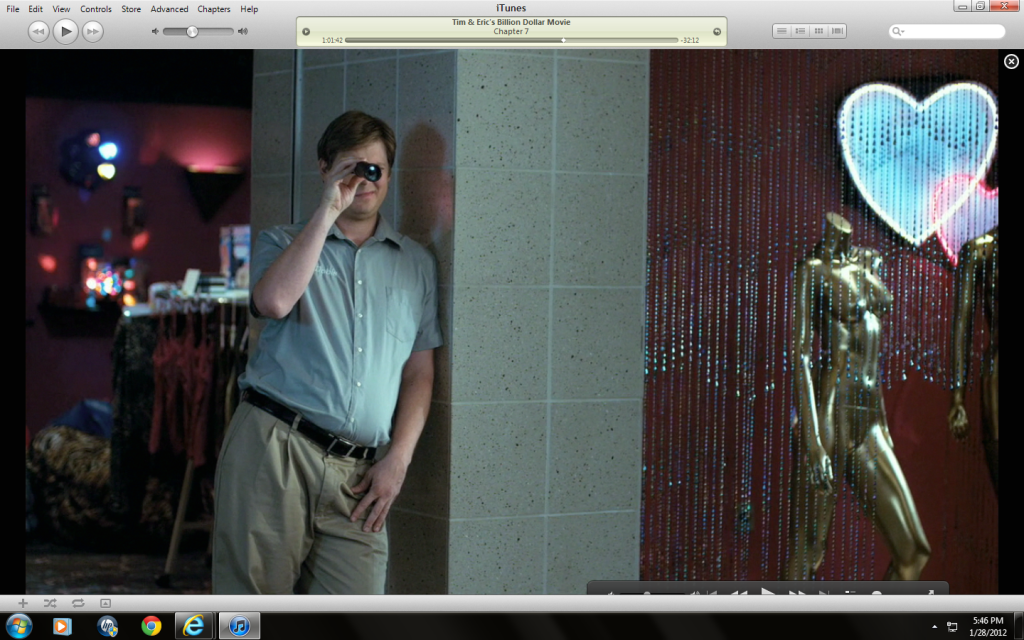The image size is (1024, 640).
Task: Click the on-screen overlay play button
Action: pos(768,592)
